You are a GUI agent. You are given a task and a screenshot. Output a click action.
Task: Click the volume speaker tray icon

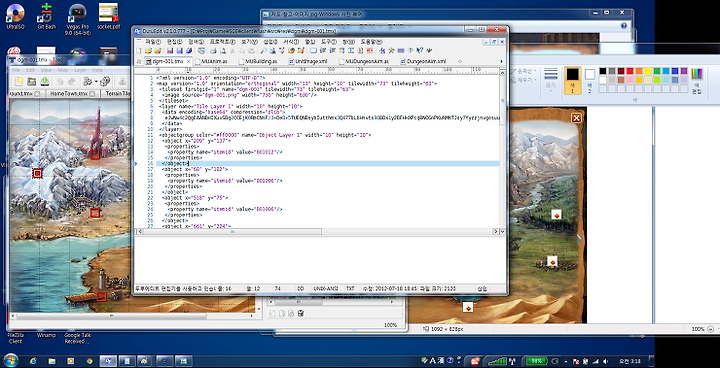pyautogui.click(x=606, y=361)
